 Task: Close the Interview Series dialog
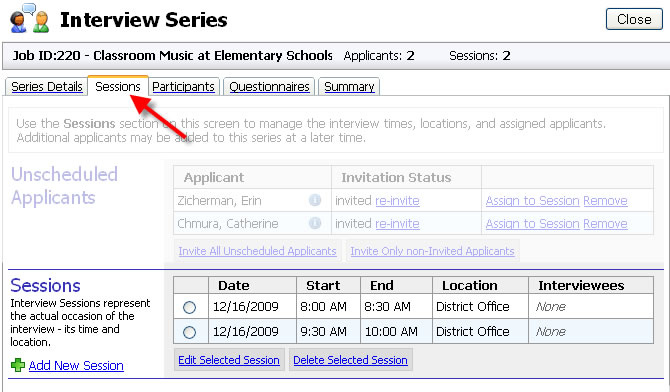(x=634, y=19)
